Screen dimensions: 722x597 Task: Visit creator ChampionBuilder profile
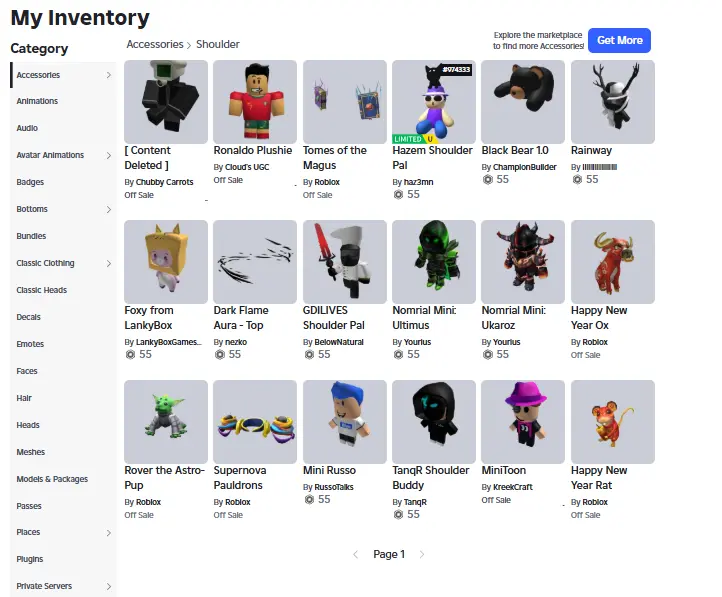pos(524,167)
